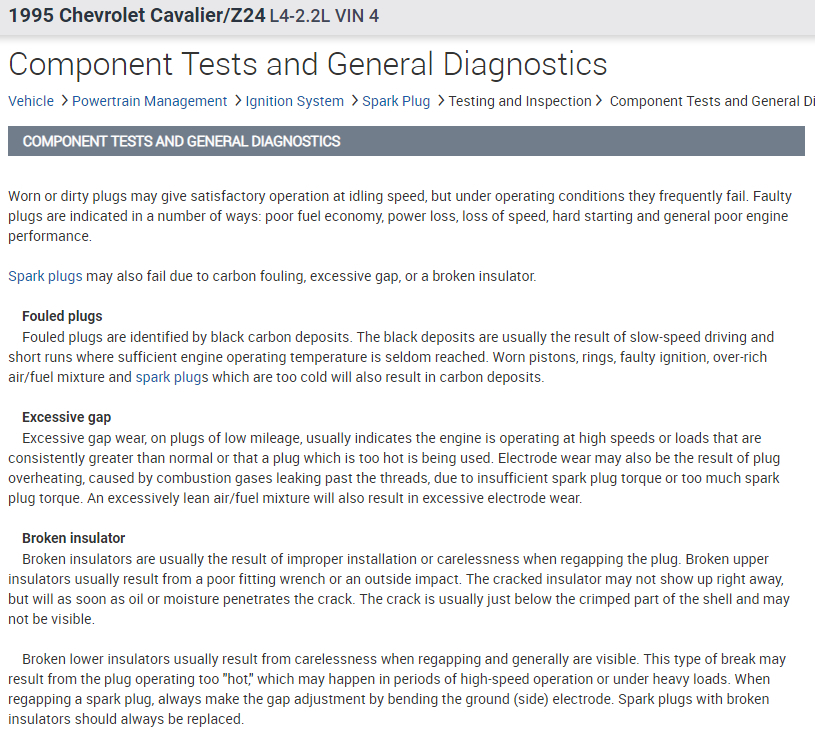815x748 pixels.
Task: Click the chevron following Powertrain Management
Action: click(237, 101)
